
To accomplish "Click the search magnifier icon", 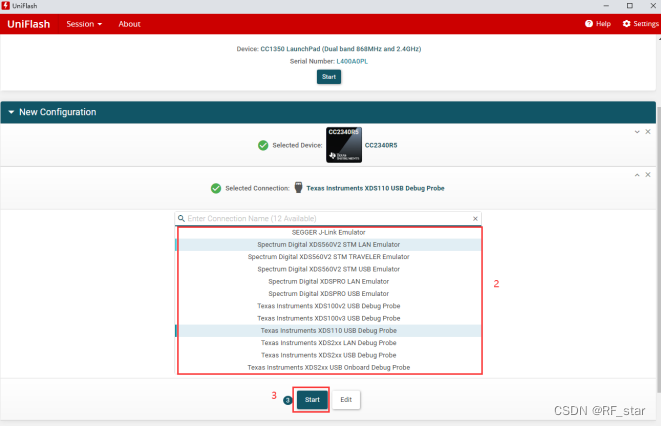I will (x=181, y=218).
